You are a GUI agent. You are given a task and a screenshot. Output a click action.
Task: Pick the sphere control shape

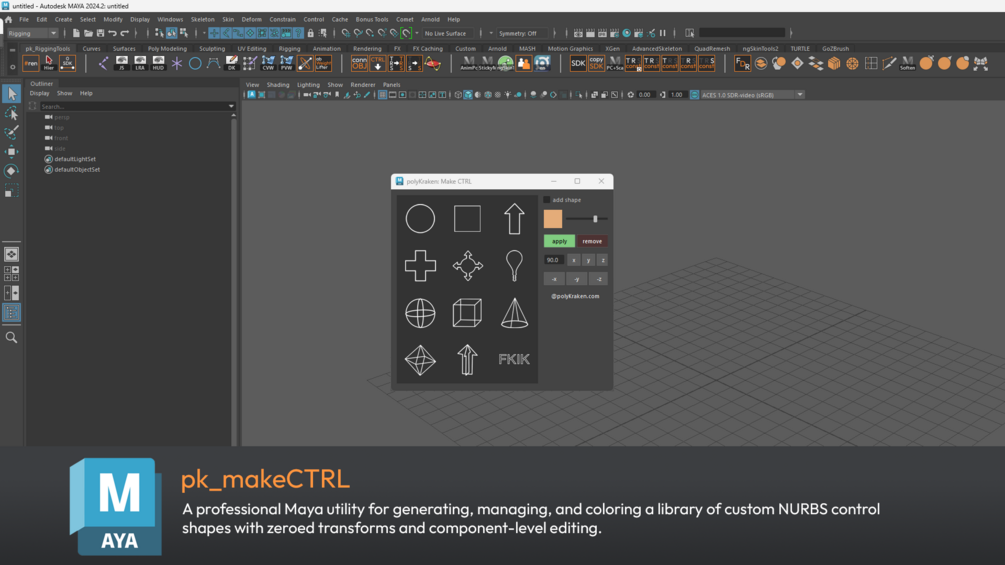[x=420, y=313]
